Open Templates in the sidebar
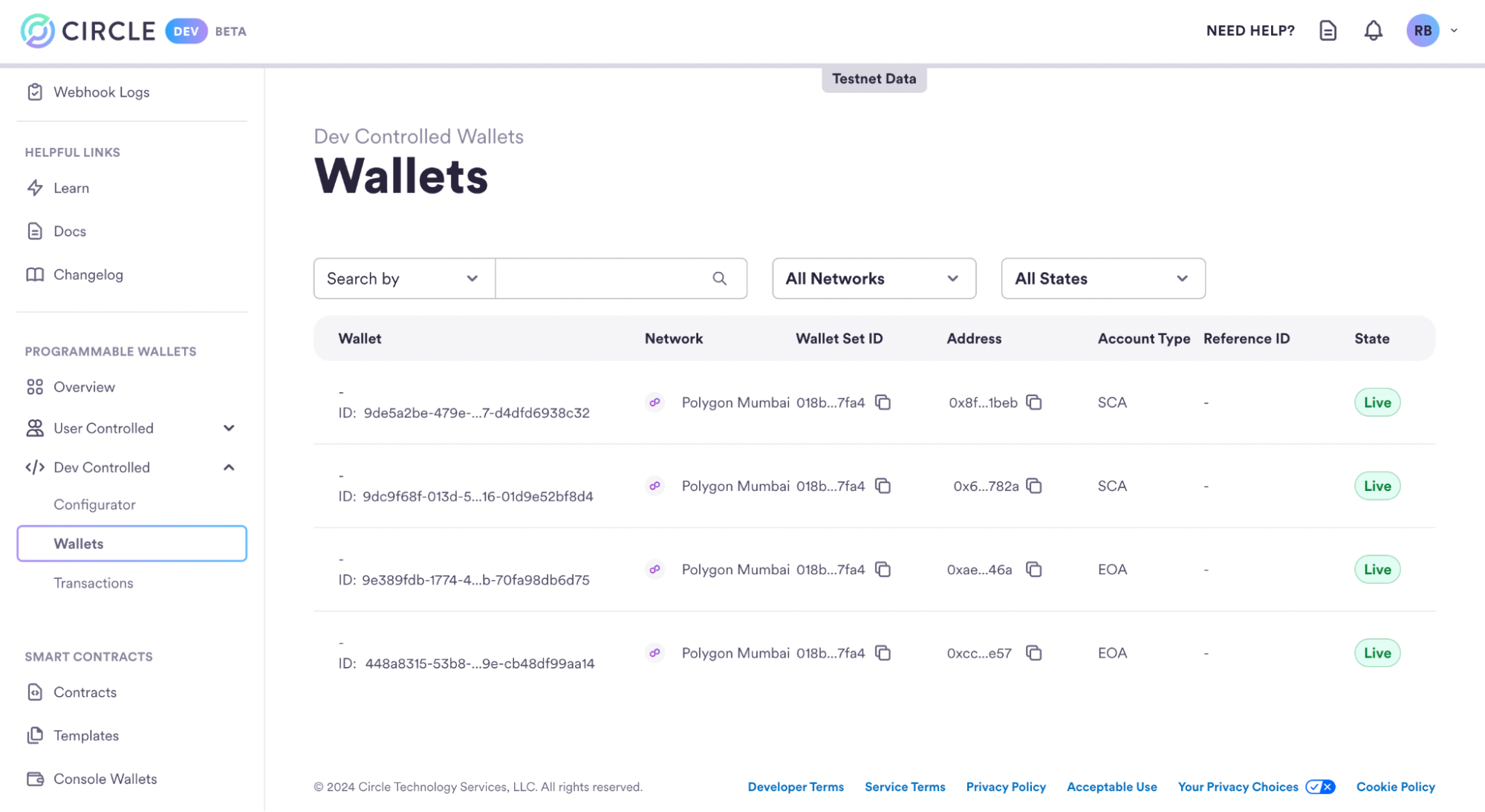This screenshot has height=812, width=1485. [x=86, y=735]
